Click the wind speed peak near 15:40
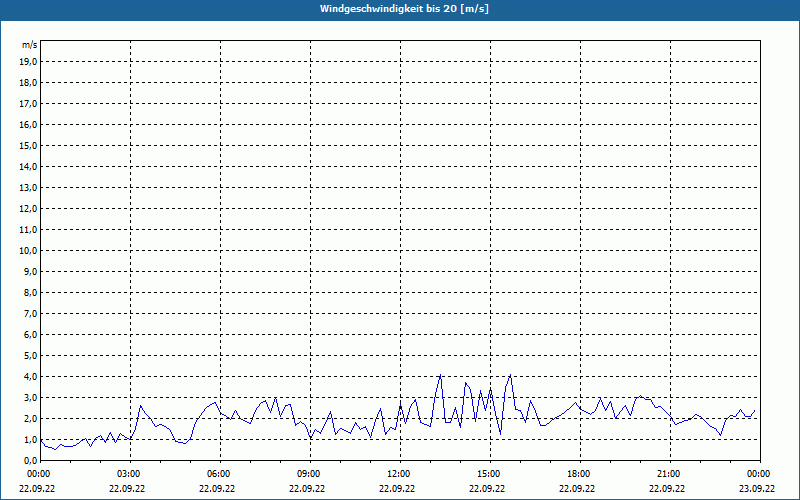 click(x=510, y=376)
